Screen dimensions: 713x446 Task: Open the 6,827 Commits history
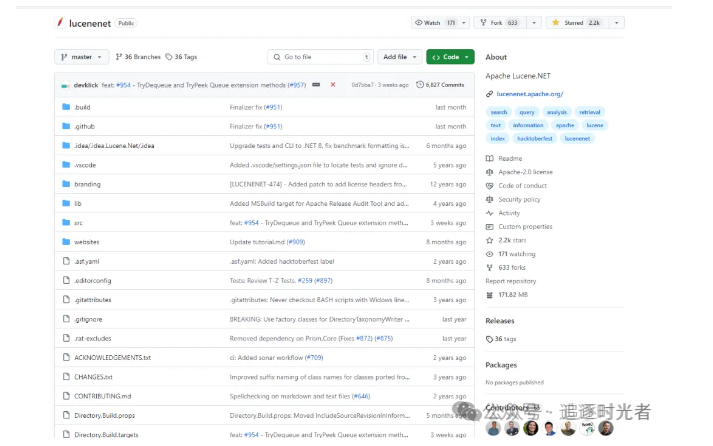[x=440, y=85]
